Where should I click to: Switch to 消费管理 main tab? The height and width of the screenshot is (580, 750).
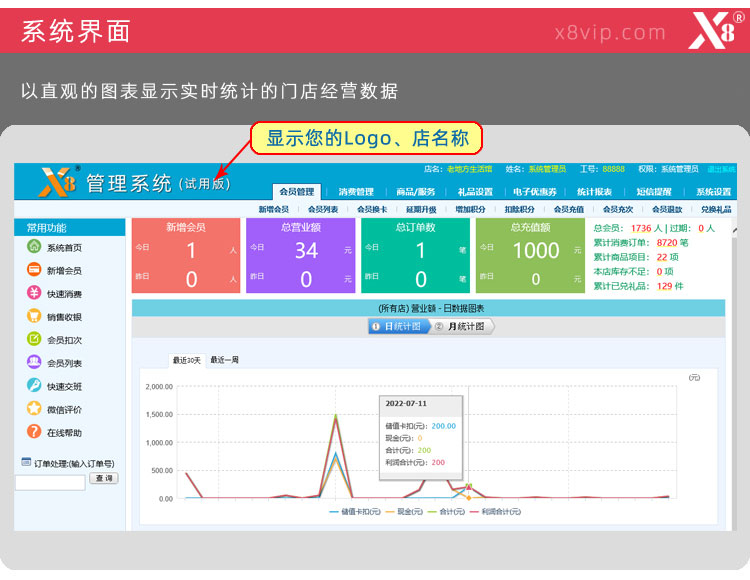click(x=356, y=192)
